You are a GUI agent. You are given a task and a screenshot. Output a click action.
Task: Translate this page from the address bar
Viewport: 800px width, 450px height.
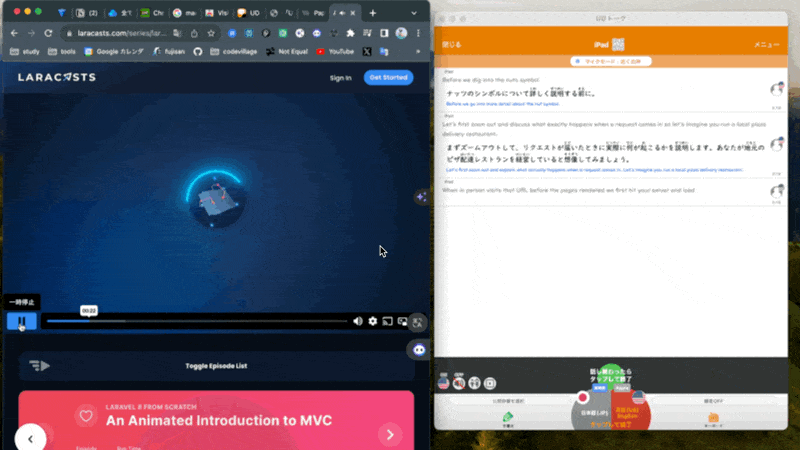click(177, 33)
